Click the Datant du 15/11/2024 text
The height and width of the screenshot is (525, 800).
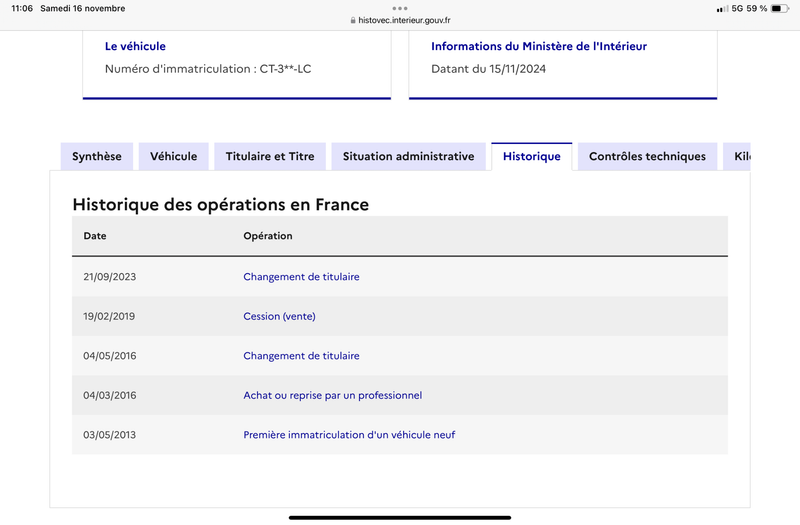pyautogui.click(x=488, y=69)
